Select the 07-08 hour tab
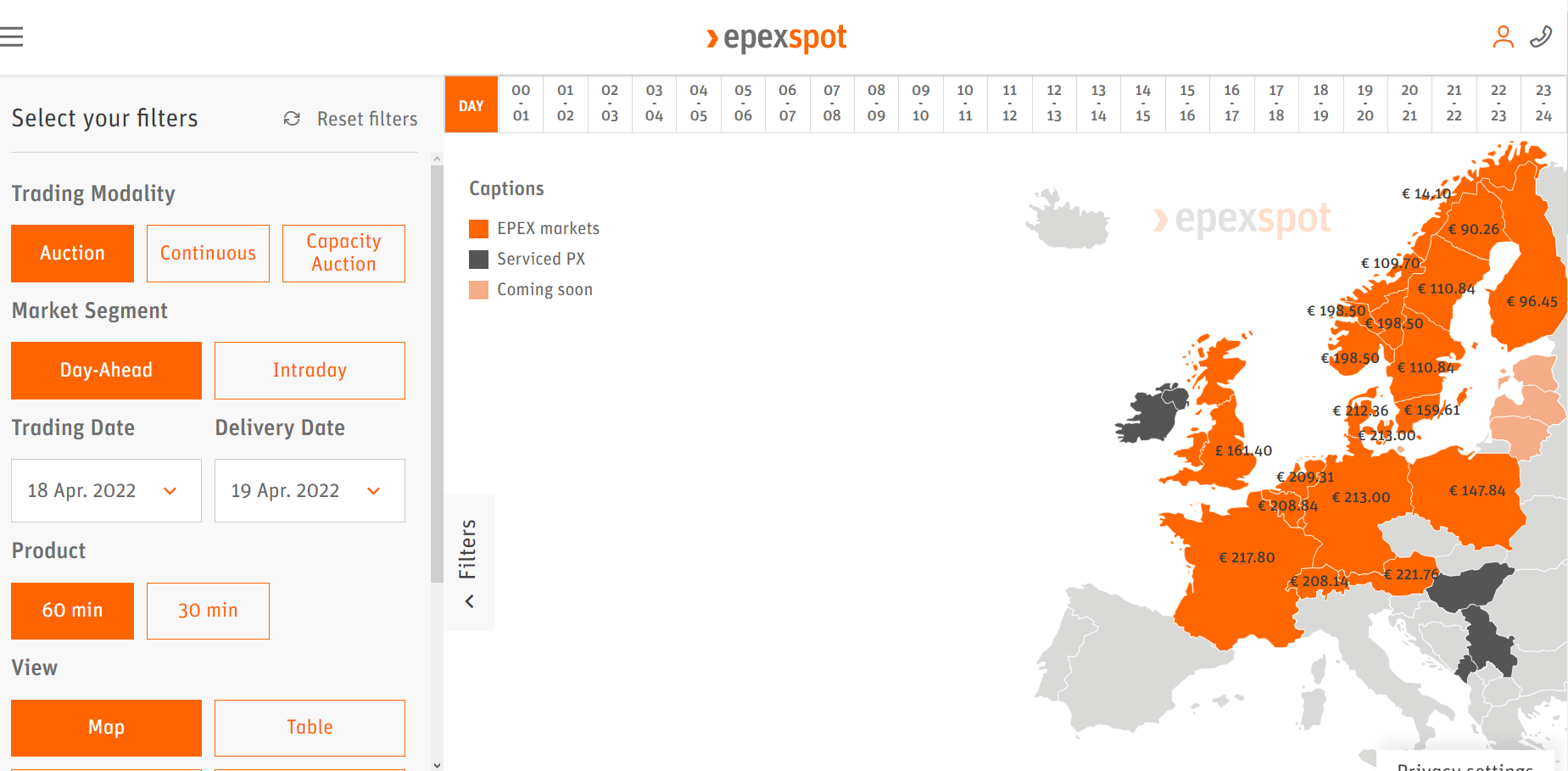The width and height of the screenshot is (1568, 771). [832, 103]
